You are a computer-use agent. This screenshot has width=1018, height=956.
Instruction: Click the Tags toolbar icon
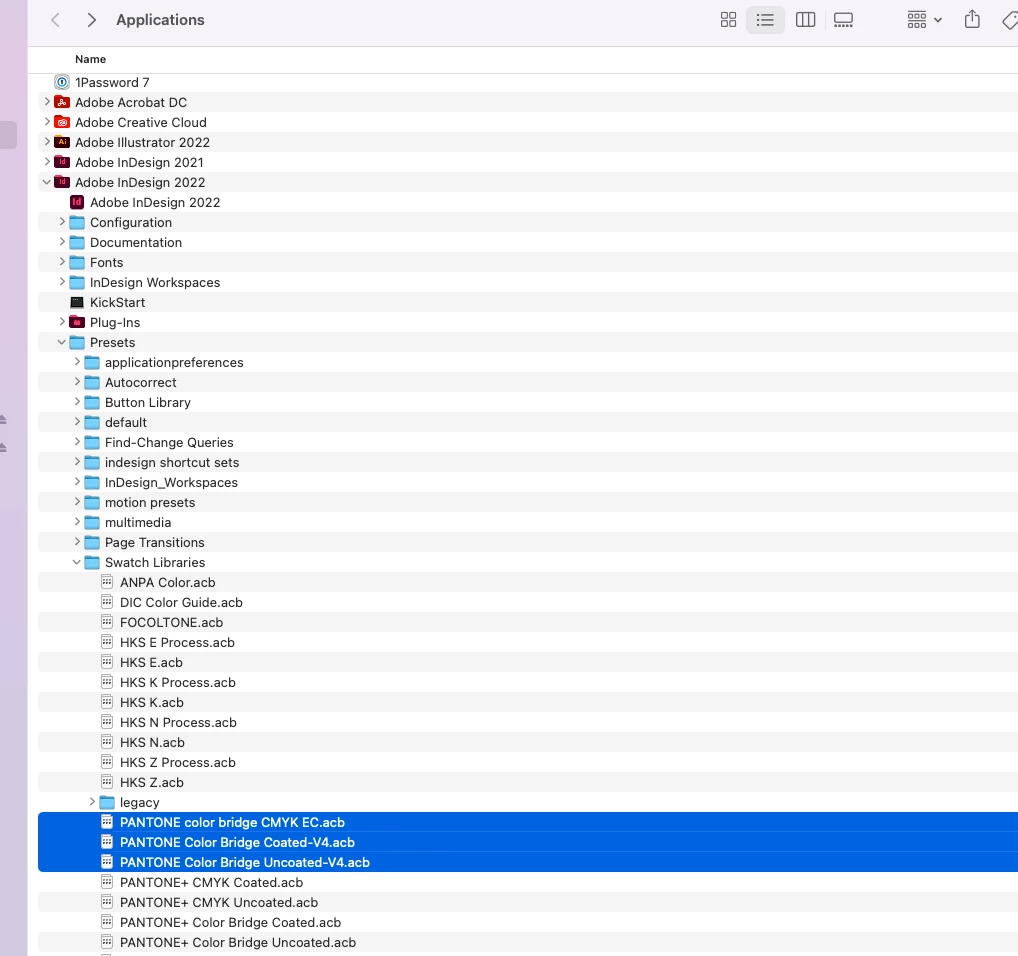point(1010,20)
